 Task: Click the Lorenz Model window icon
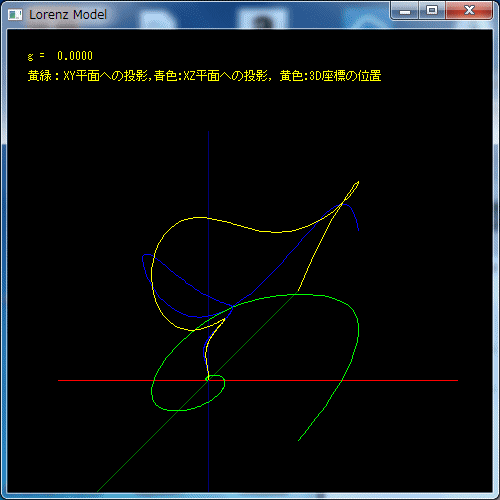[x=15, y=15]
